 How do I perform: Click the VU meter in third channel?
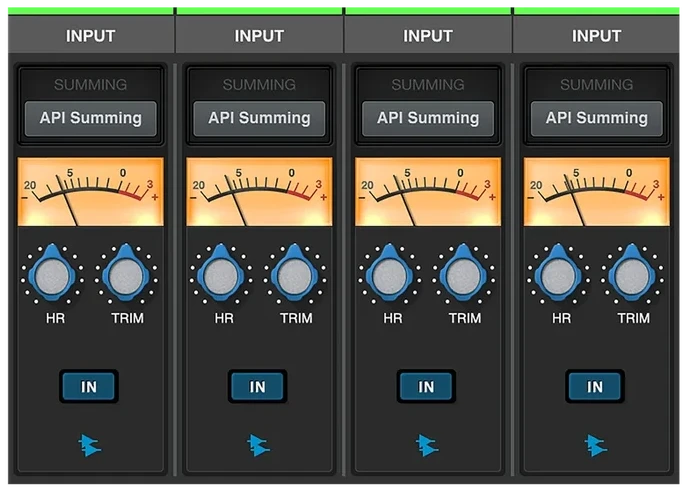428,192
